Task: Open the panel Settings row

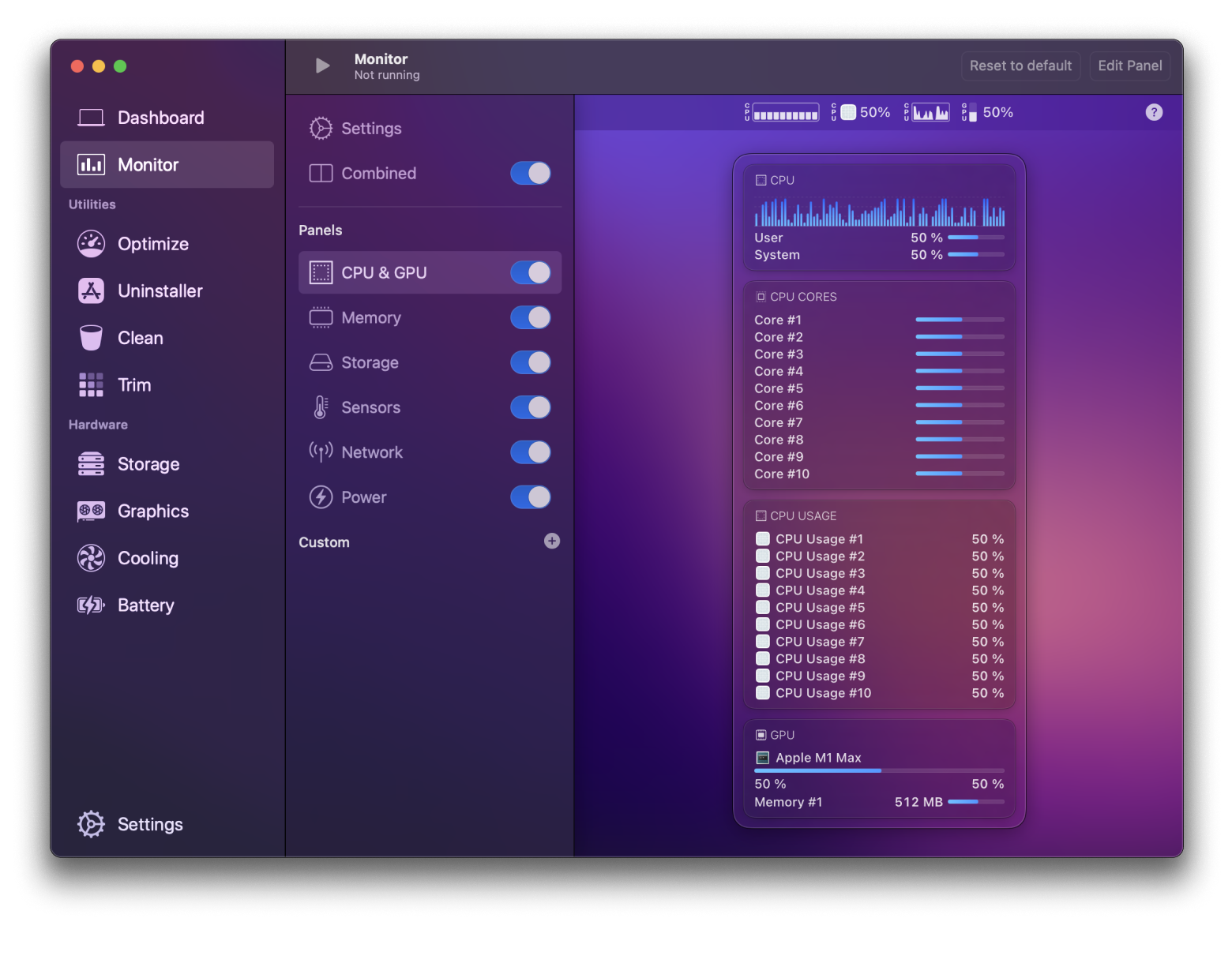Action: point(430,128)
